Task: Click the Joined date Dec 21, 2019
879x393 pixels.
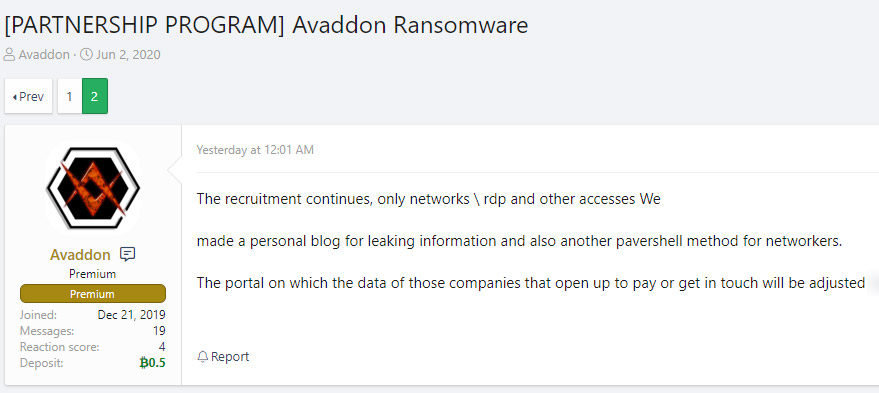Action: [x=132, y=315]
